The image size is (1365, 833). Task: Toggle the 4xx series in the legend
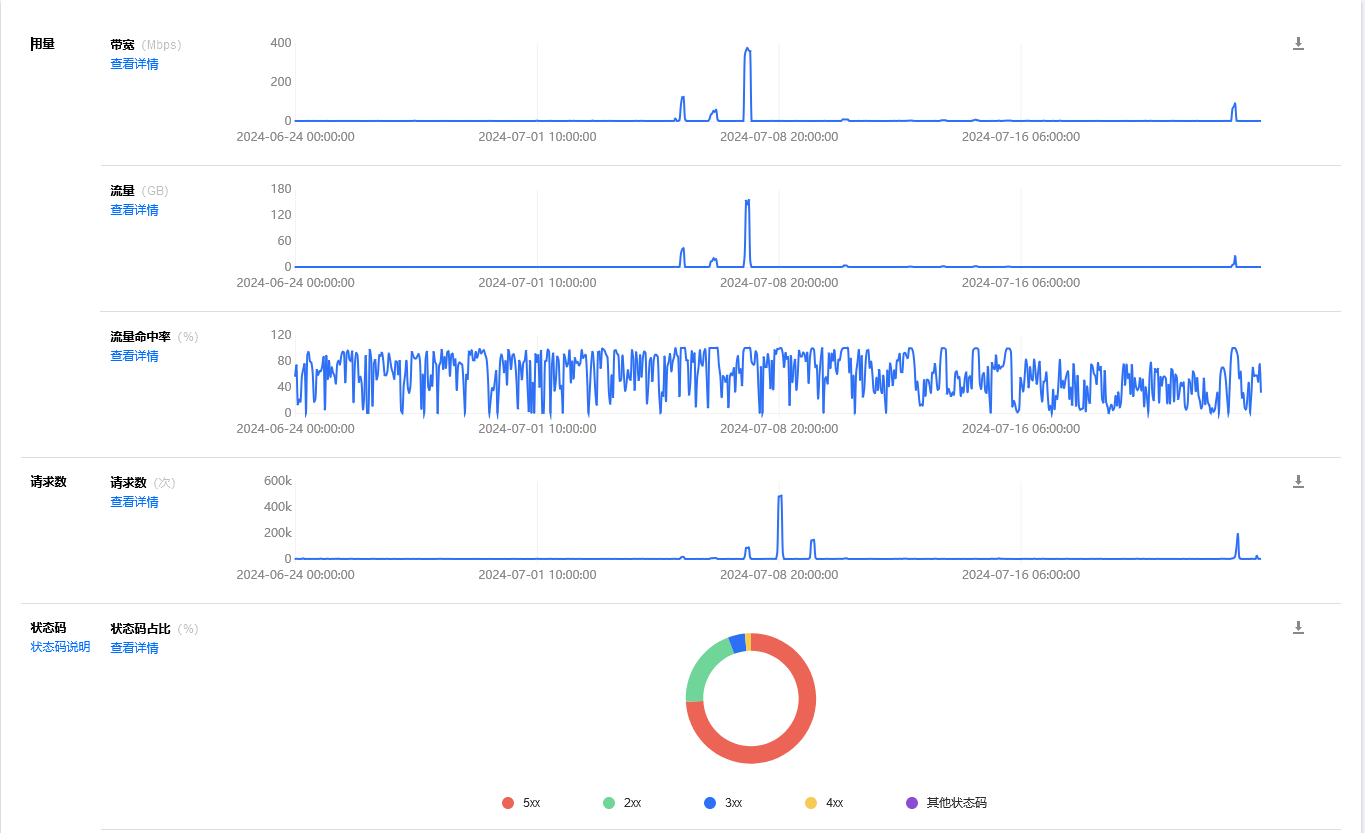coord(824,802)
